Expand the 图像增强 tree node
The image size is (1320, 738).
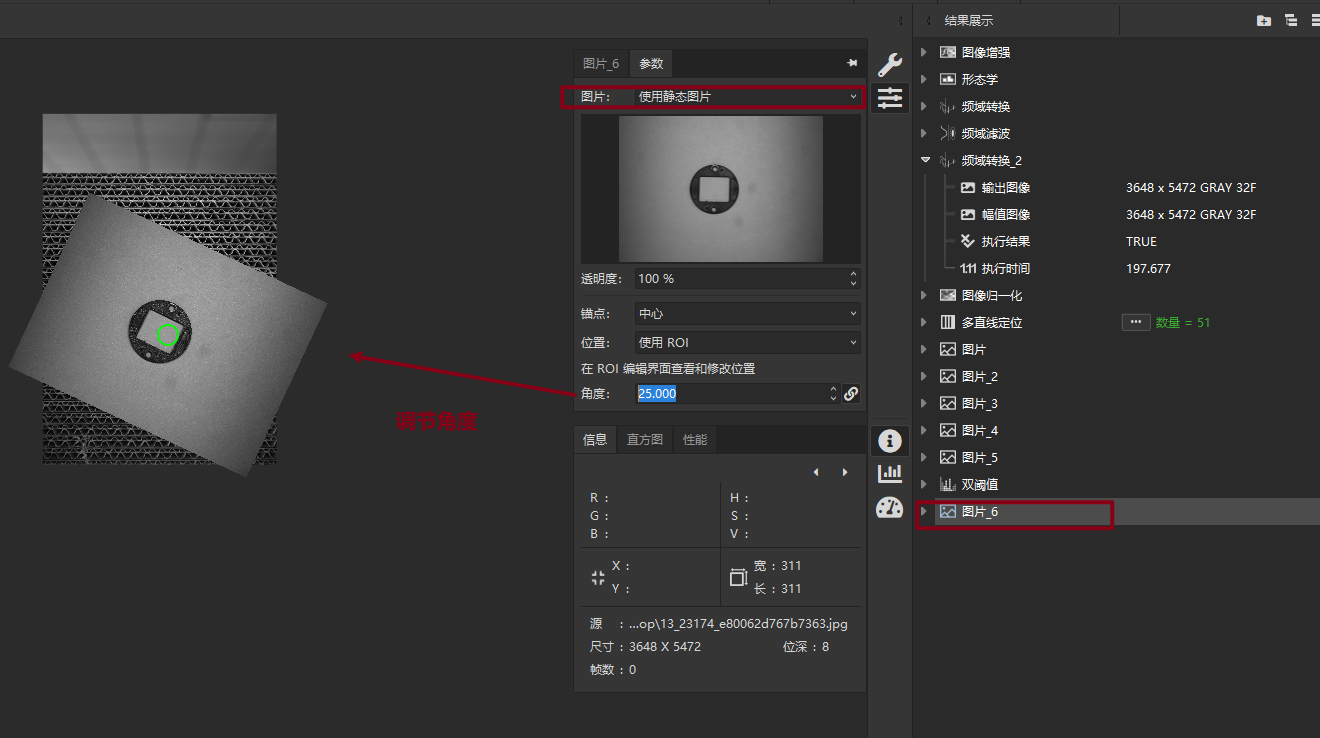[x=924, y=52]
